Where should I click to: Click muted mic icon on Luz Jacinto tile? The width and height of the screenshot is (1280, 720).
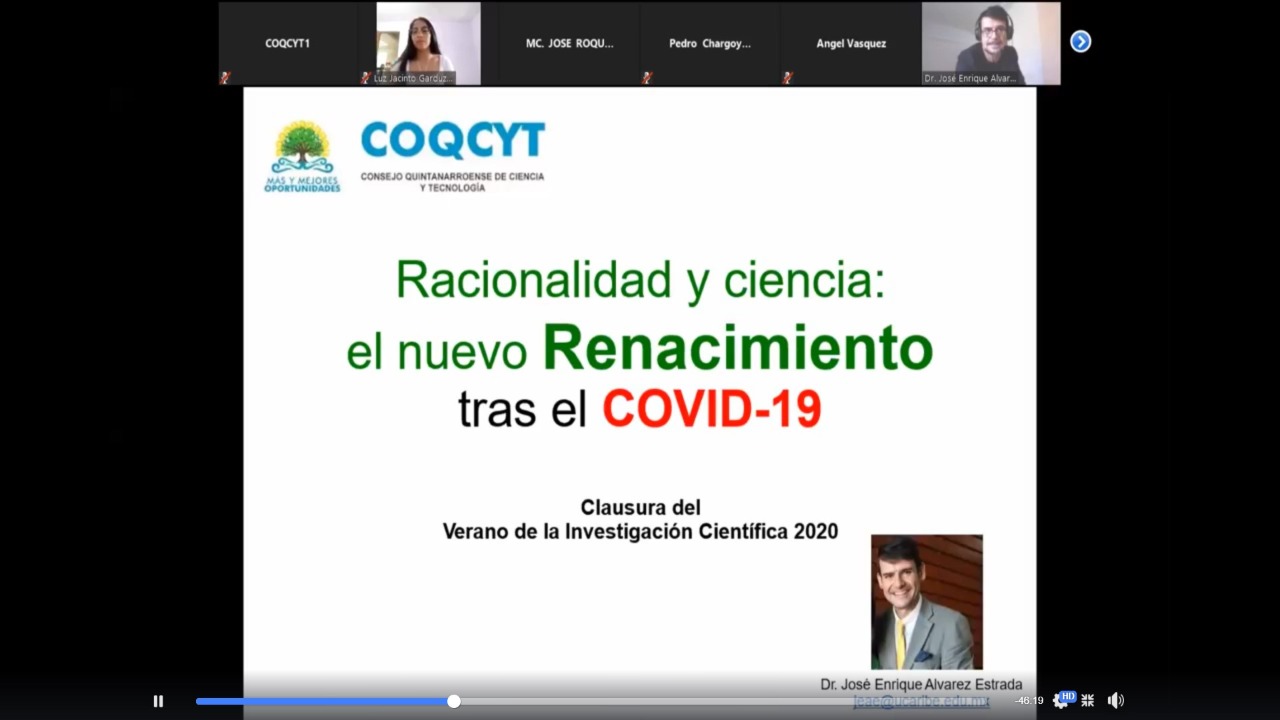click(x=365, y=78)
